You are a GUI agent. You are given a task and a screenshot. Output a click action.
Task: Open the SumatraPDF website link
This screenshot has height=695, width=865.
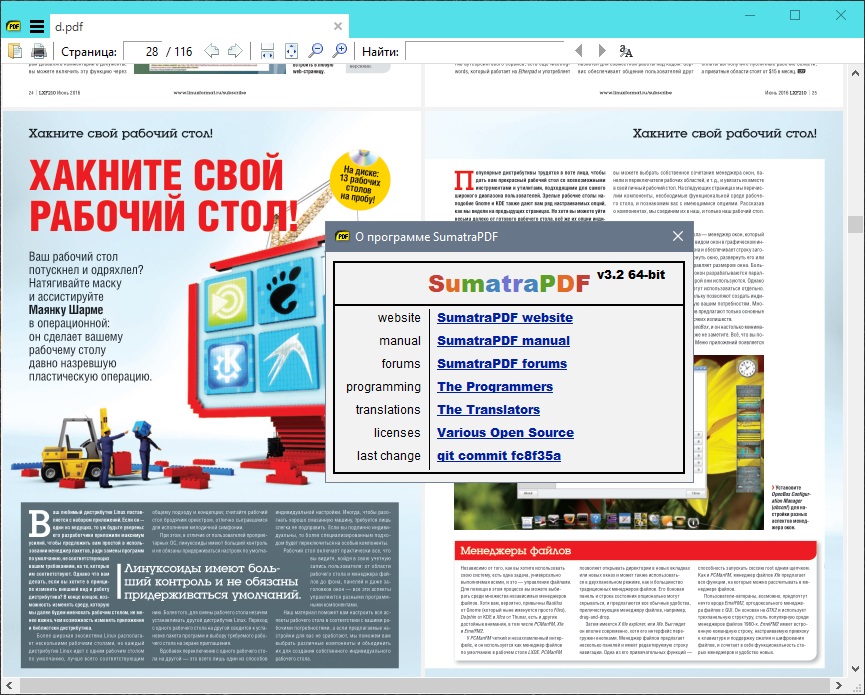coord(504,318)
